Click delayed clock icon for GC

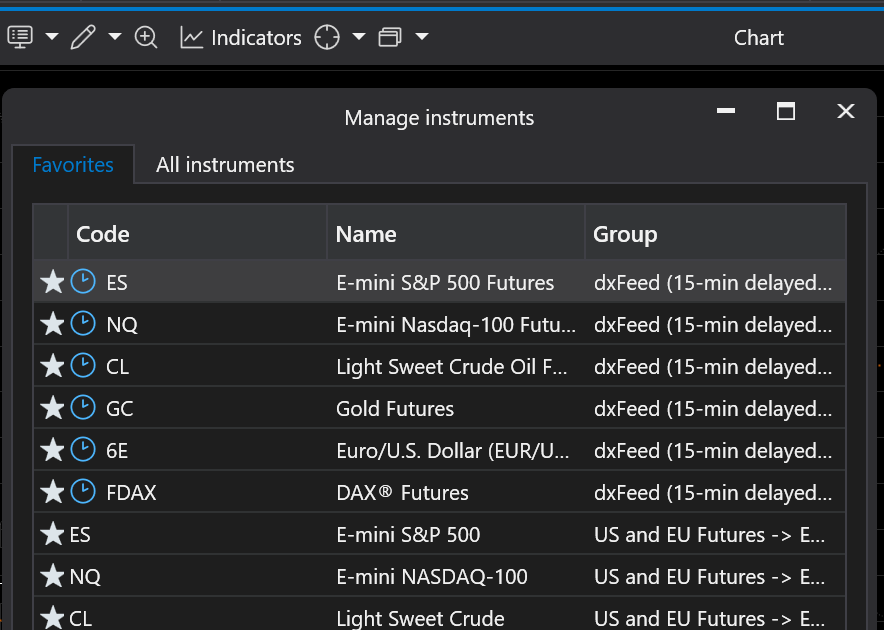click(83, 408)
